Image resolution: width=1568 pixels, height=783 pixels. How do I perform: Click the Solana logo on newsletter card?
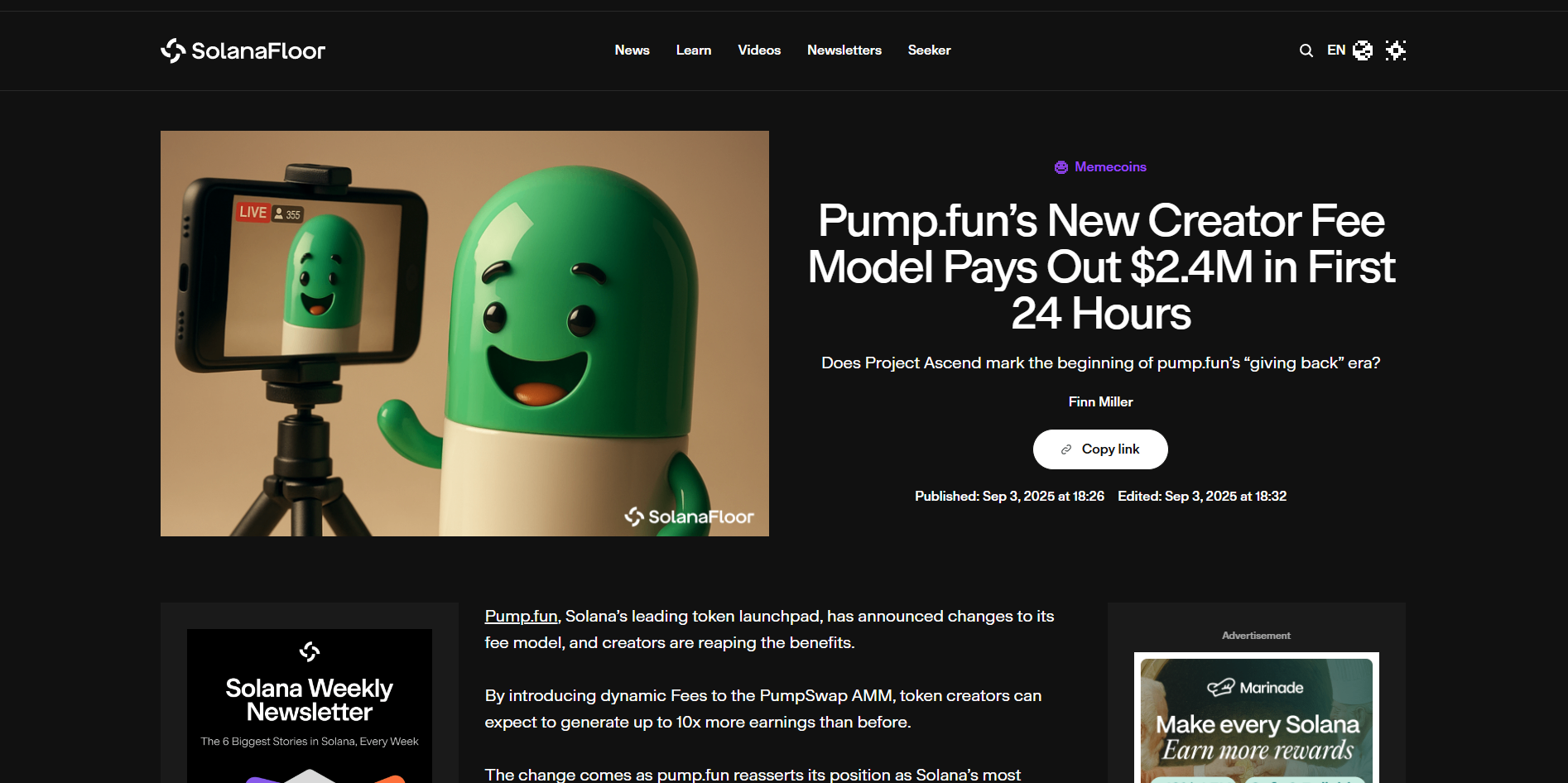click(310, 652)
